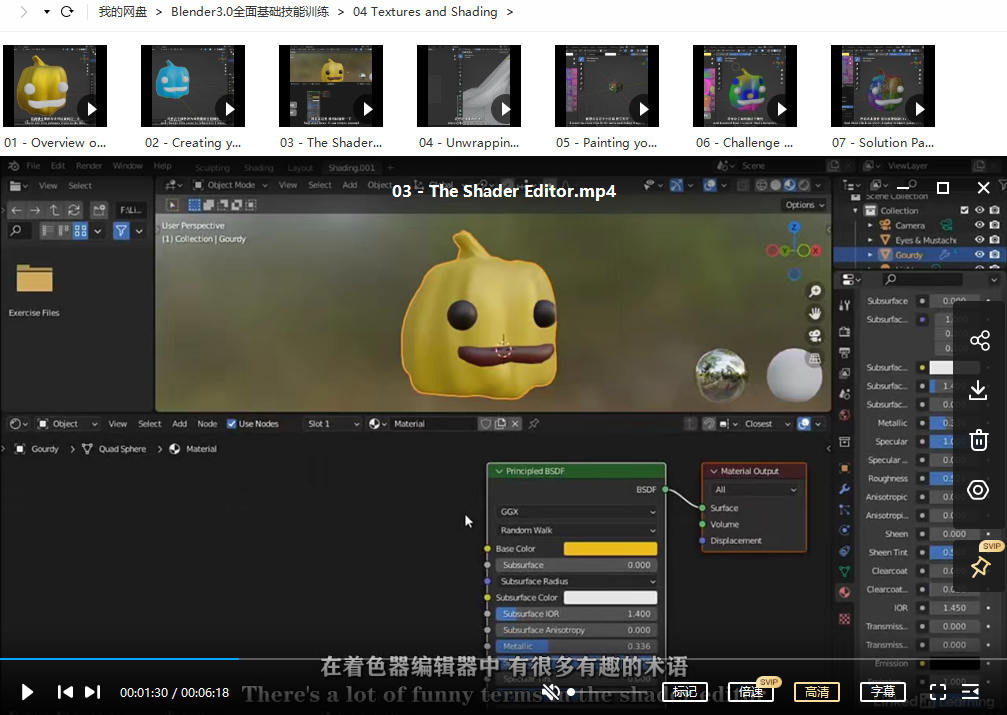Click the trash delete icon

coord(979,440)
